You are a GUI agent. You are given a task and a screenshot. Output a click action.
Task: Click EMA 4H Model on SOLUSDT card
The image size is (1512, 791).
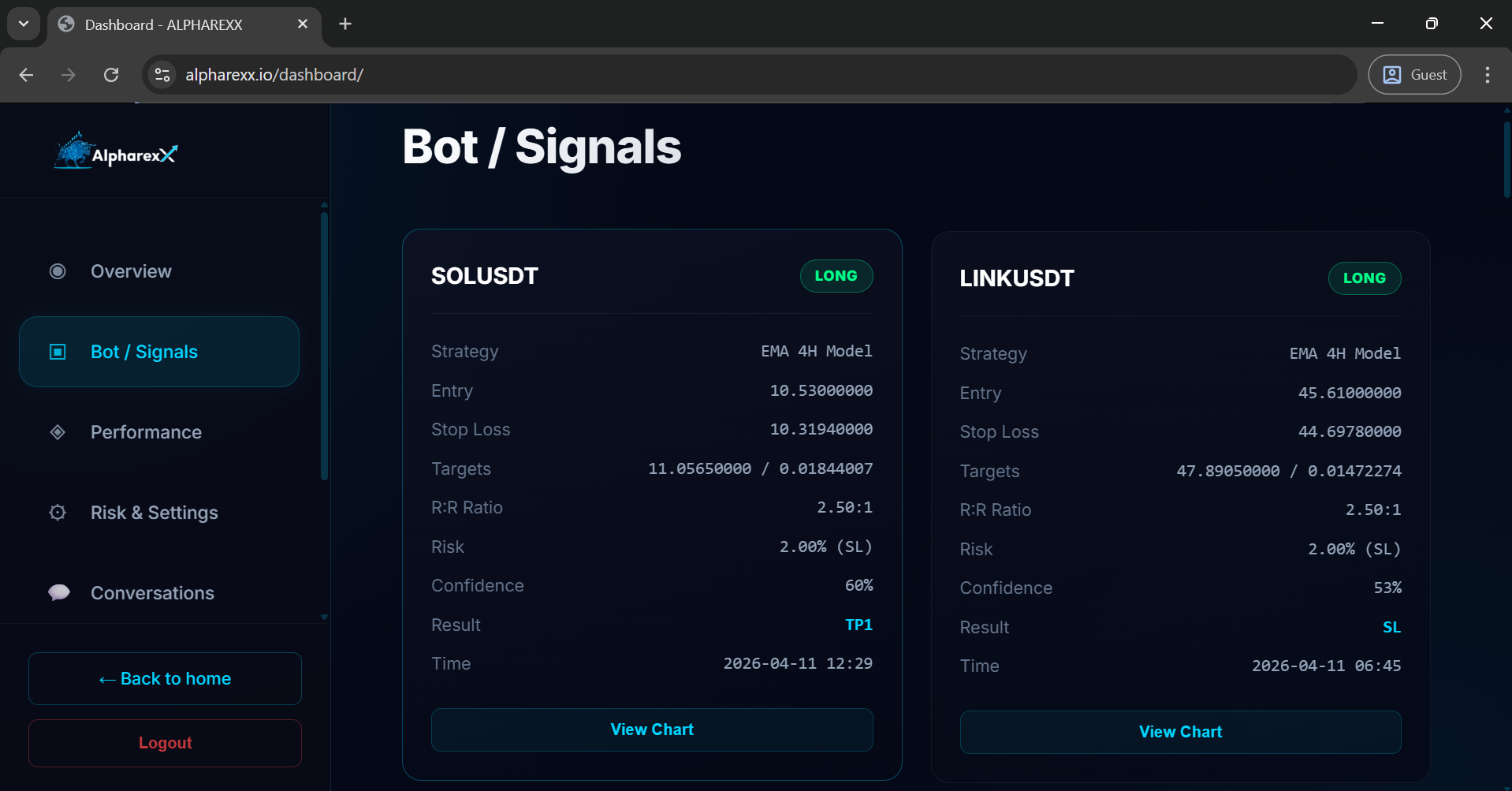pos(817,351)
